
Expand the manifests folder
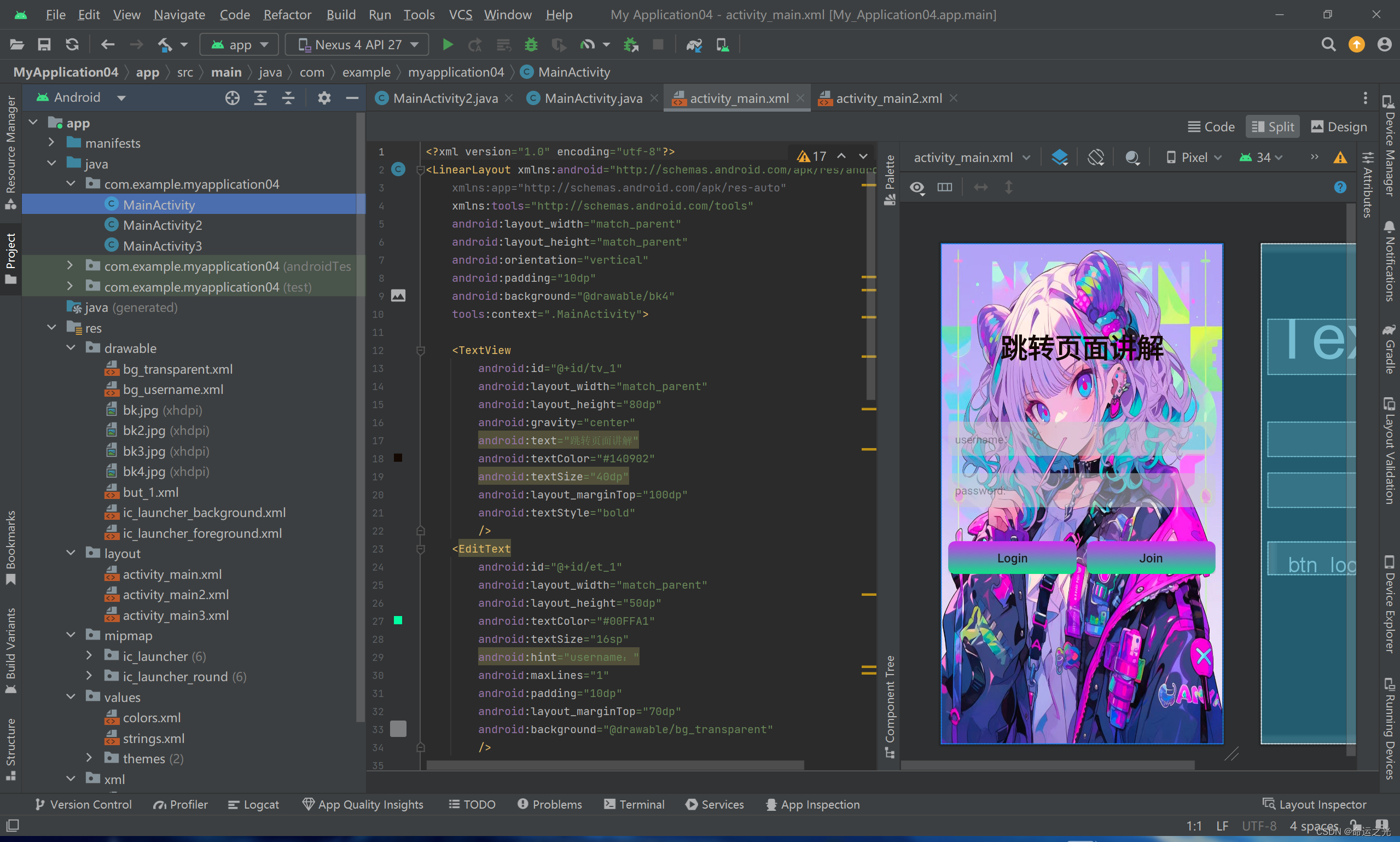[x=51, y=143]
